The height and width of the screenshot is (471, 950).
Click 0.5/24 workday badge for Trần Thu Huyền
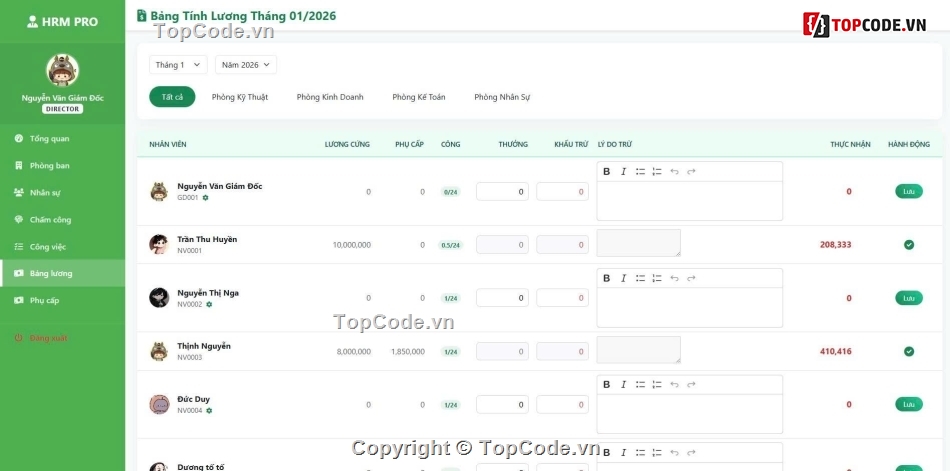pyautogui.click(x=450, y=246)
